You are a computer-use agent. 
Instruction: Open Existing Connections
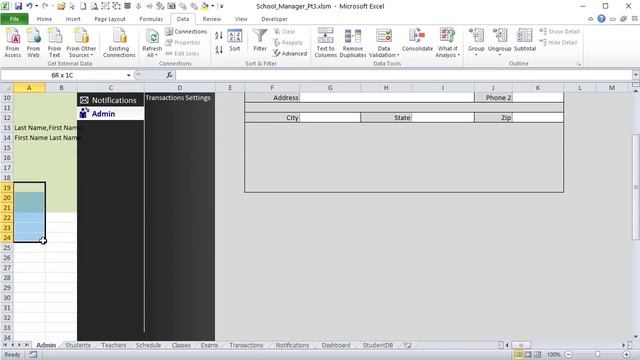[119, 42]
